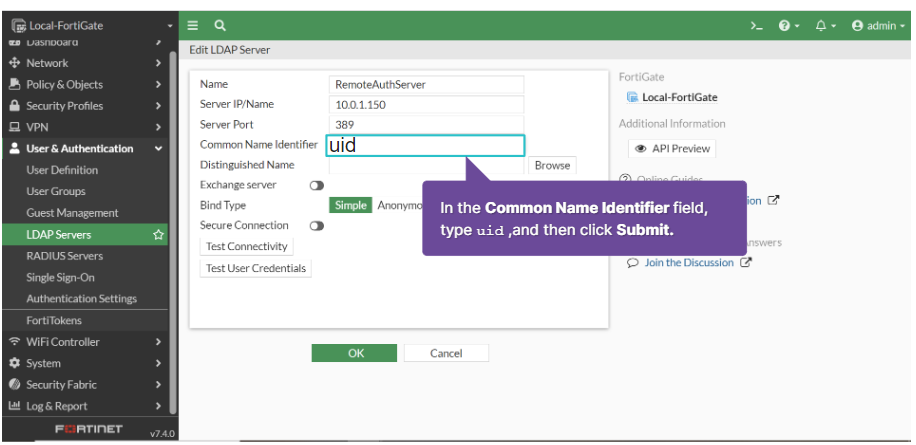Click the Cancel button

click(446, 353)
